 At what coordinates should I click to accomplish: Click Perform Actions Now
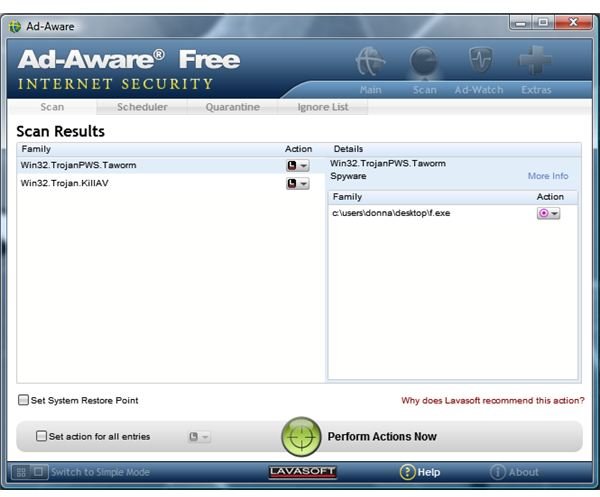382,437
